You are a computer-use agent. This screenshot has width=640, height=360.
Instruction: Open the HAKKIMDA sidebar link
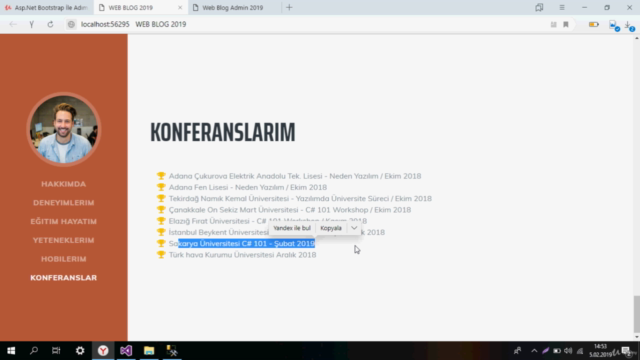[x=64, y=184]
